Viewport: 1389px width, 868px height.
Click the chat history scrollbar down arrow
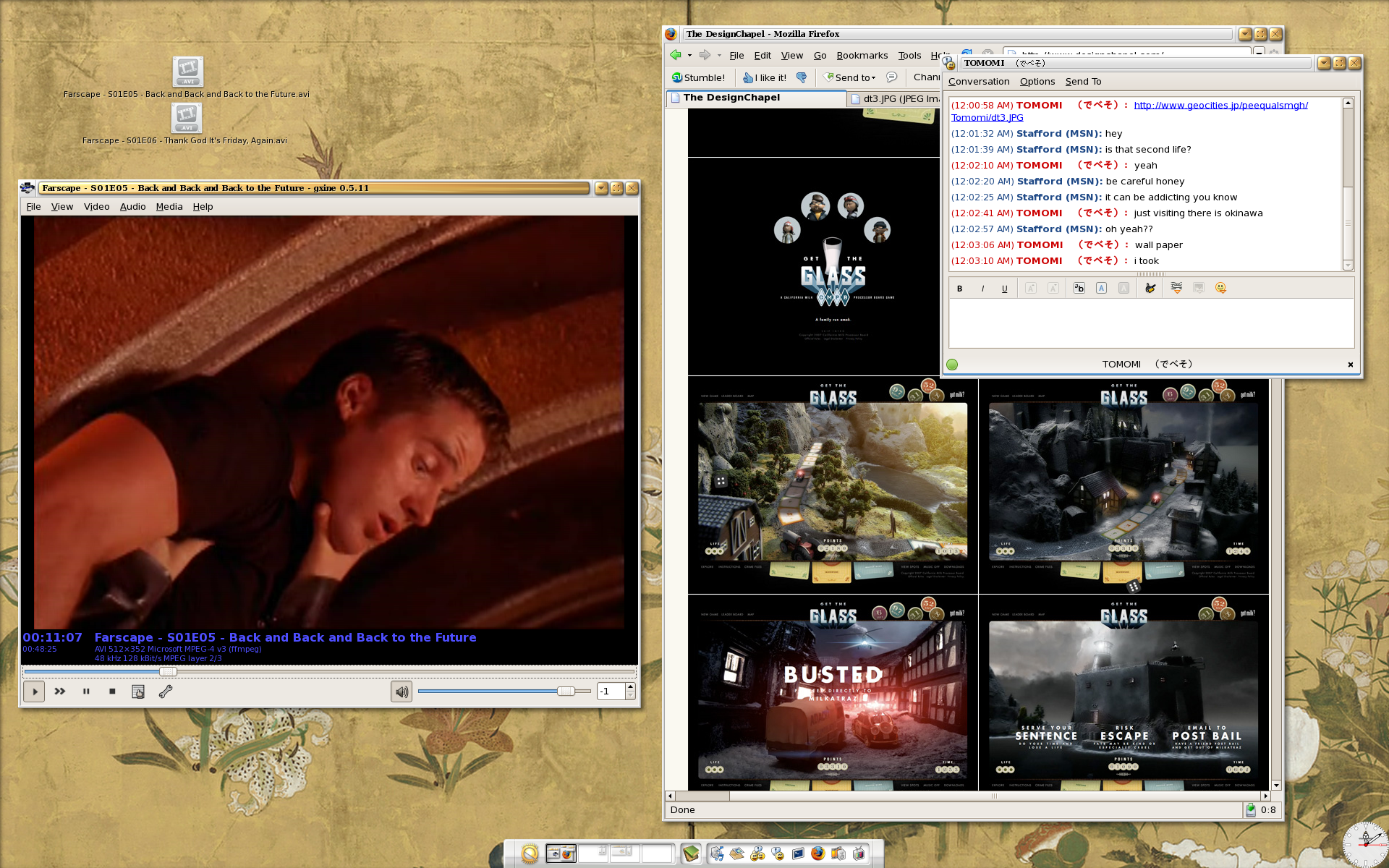coord(1348,265)
